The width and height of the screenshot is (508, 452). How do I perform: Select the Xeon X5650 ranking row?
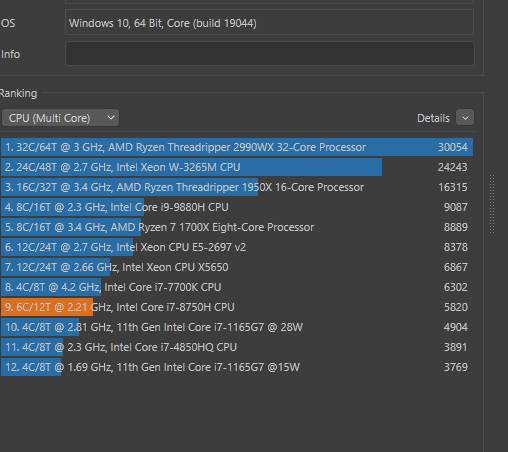tap(237, 267)
